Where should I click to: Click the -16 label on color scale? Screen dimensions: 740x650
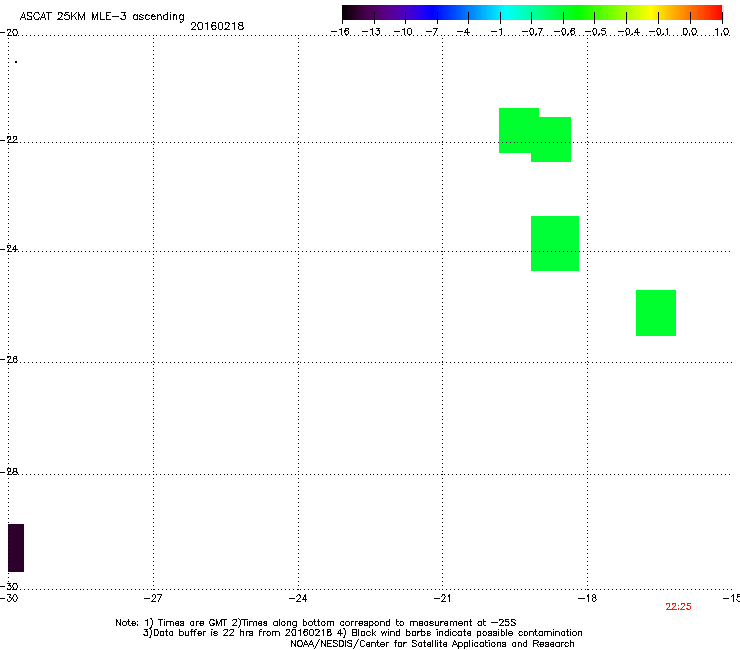coord(340,32)
